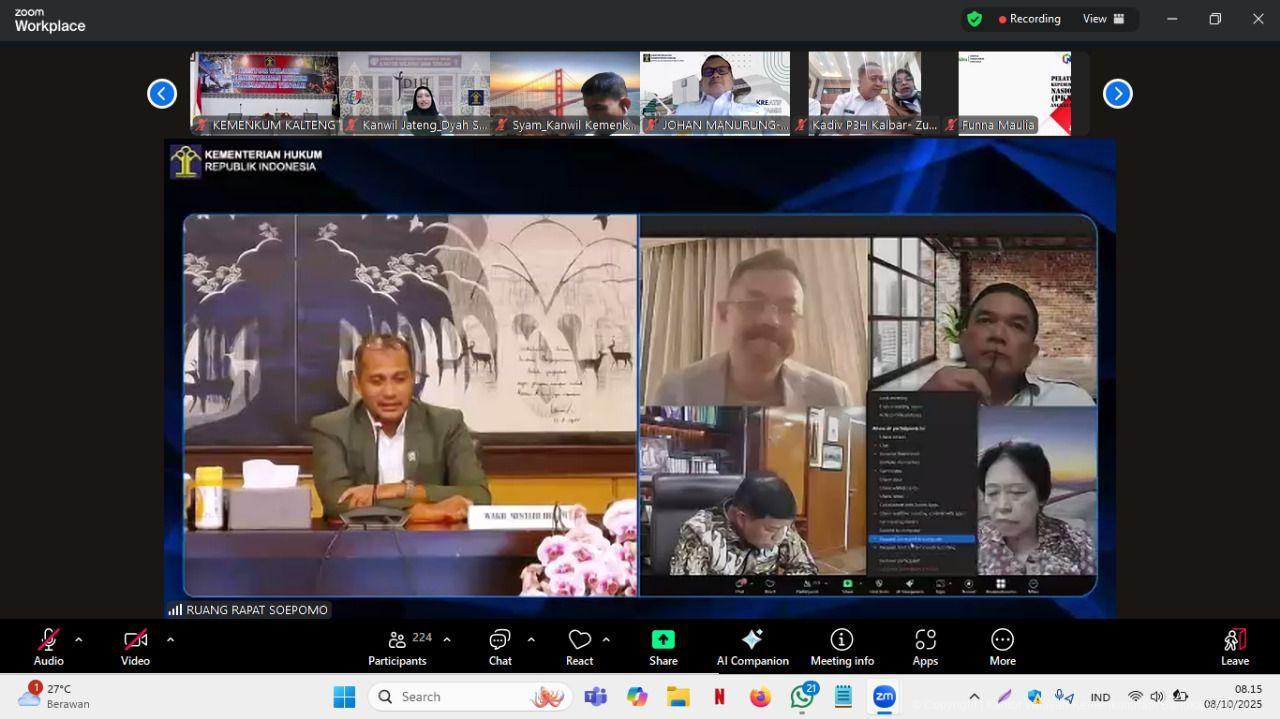This screenshot has width=1280, height=719.
Task: Unmute the microphone with Audio button
Action: [48, 647]
